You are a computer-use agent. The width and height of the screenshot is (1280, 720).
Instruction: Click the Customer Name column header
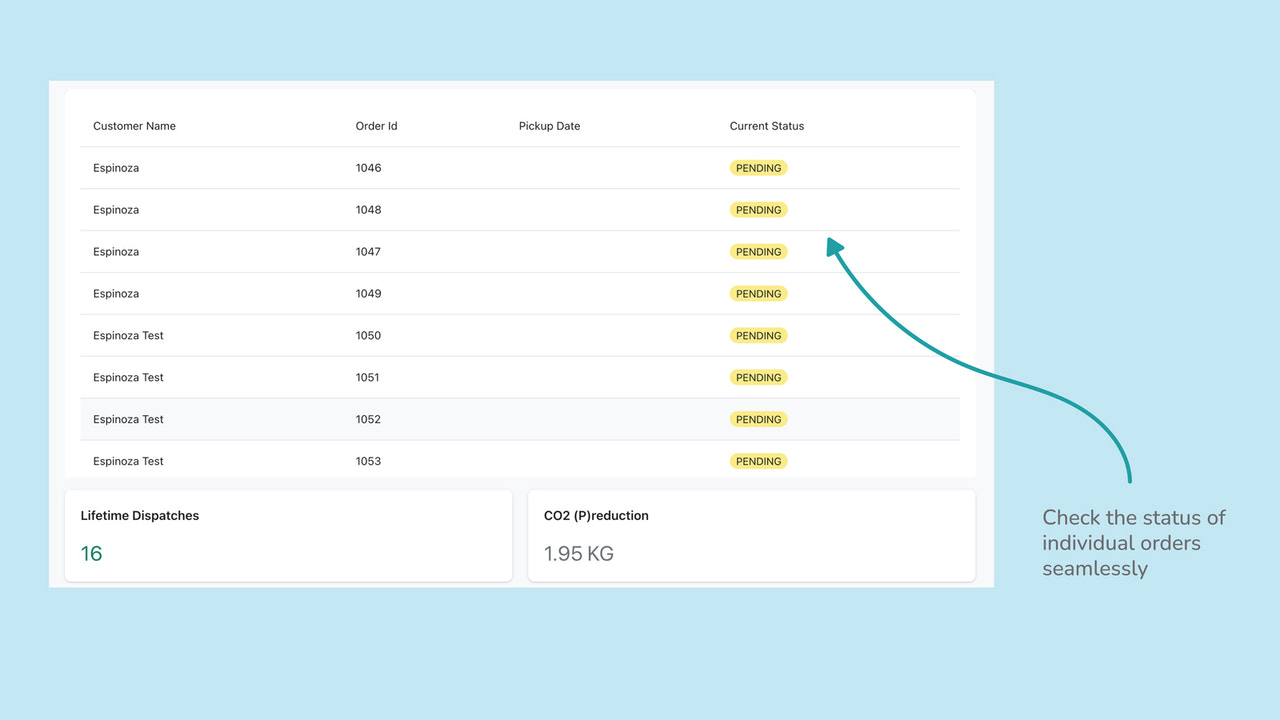coord(134,126)
